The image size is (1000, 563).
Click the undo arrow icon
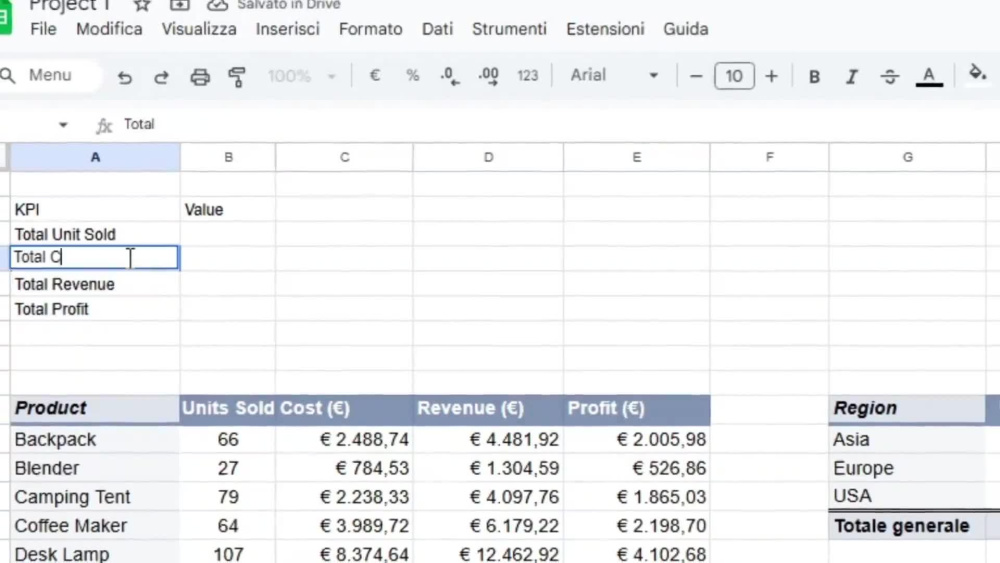click(124, 77)
